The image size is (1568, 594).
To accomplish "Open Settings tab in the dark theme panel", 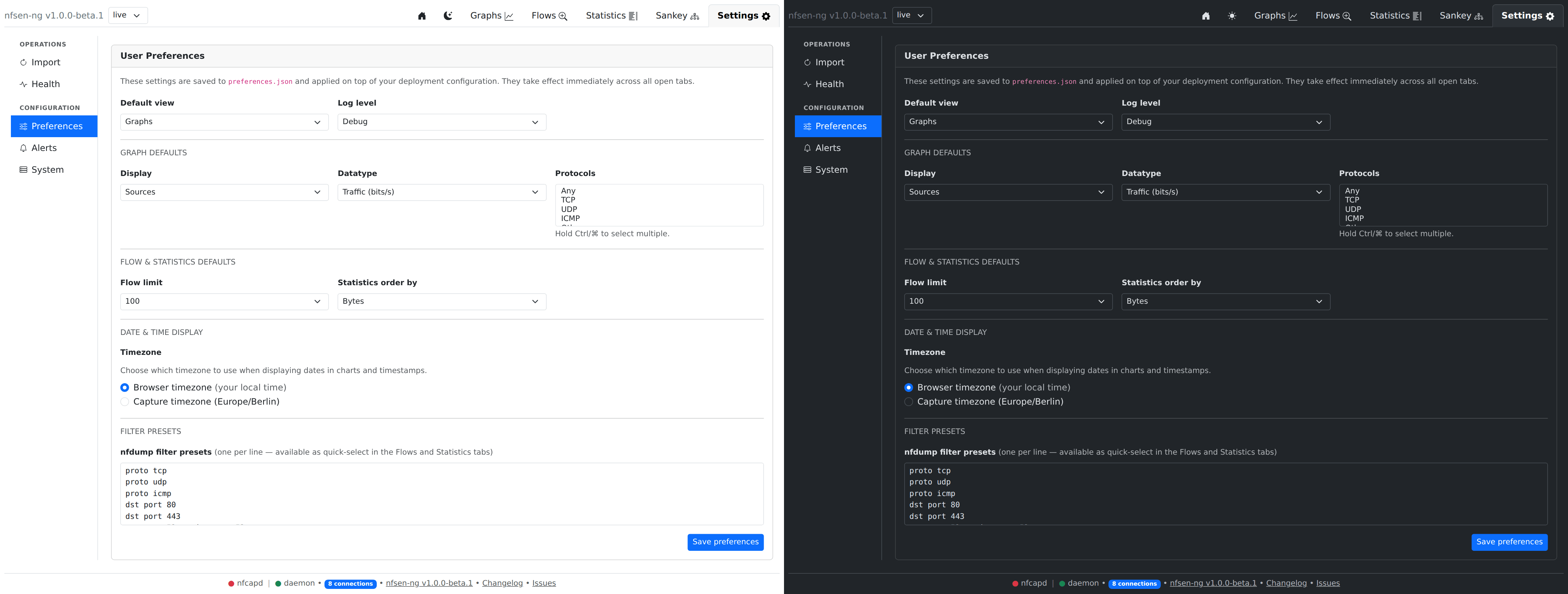I will pyautogui.click(x=1528, y=16).
